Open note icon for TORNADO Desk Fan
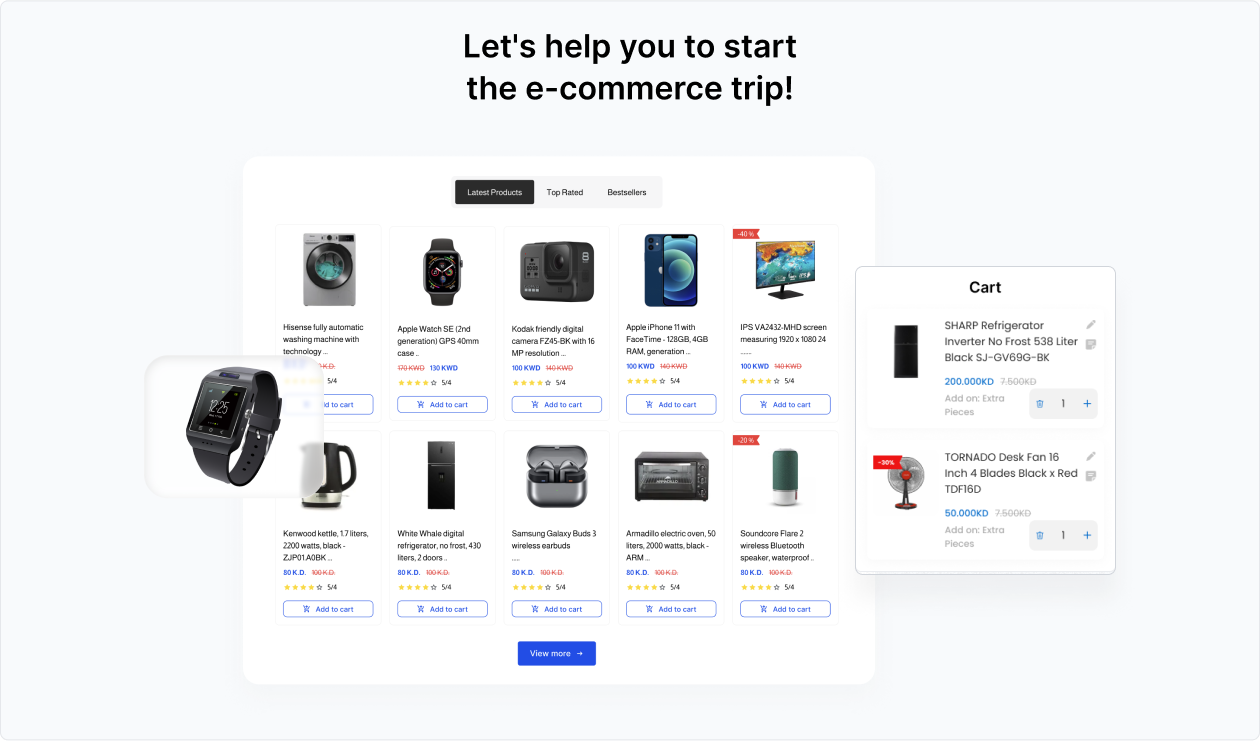This screenshot has width=1260, height=741. pyautogui.click(x=1091, y=476)
